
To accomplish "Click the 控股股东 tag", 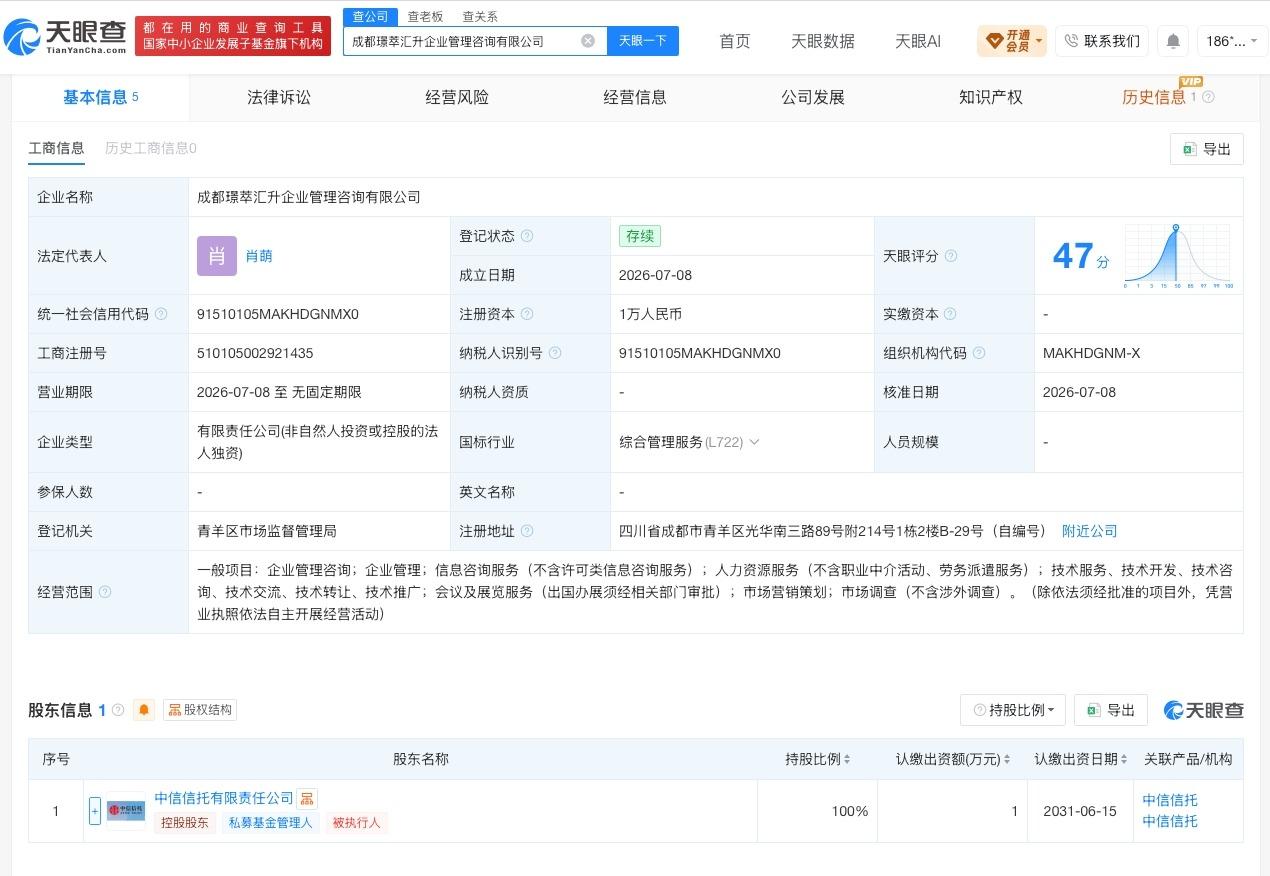I will [x=185, y=823].
